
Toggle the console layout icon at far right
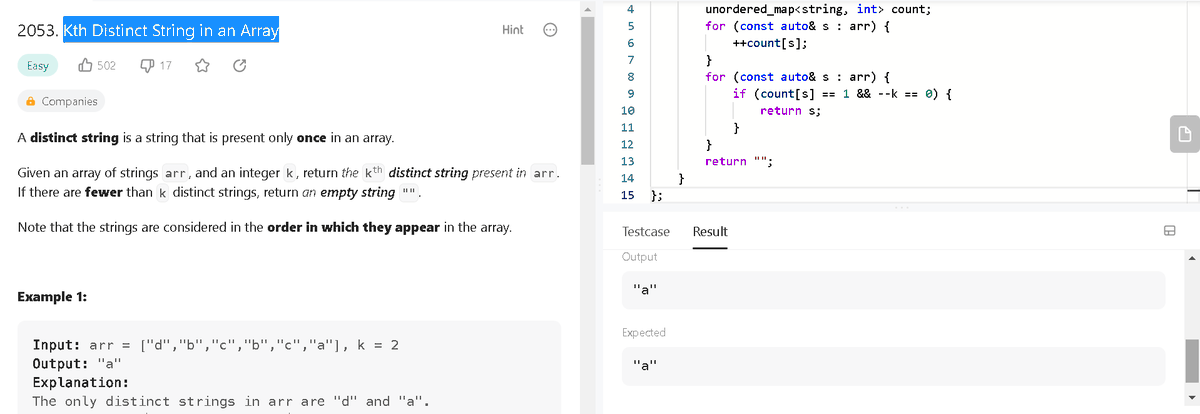(1168, 231)
